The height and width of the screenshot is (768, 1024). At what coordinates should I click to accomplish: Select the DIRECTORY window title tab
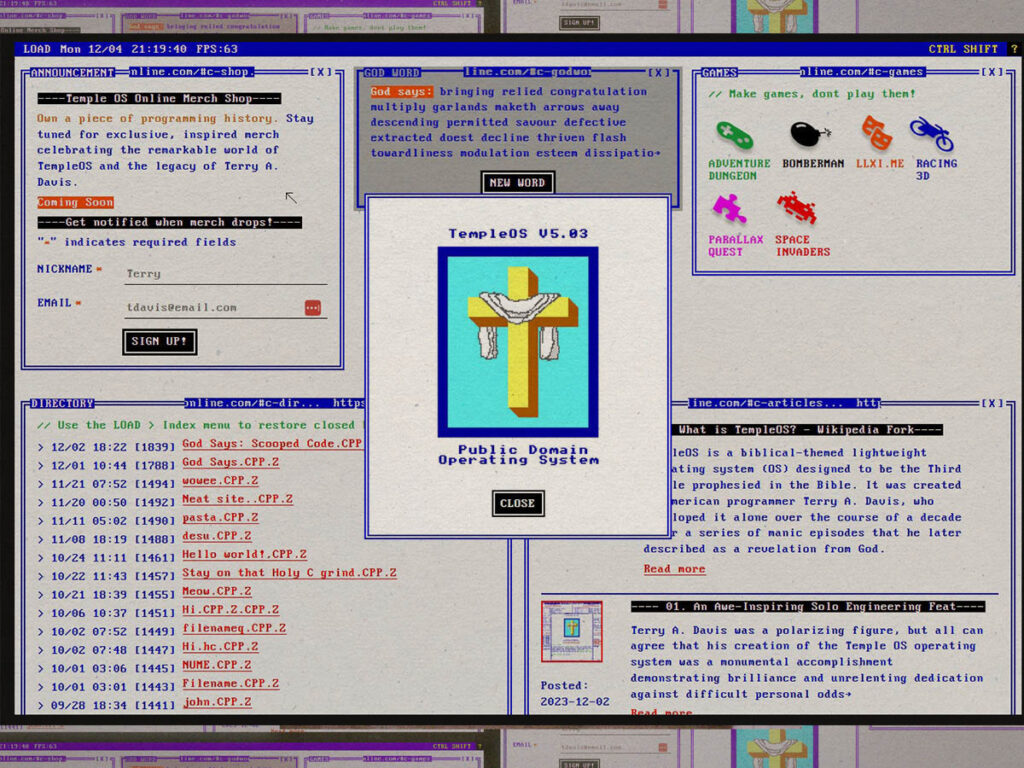coord(63,404)
